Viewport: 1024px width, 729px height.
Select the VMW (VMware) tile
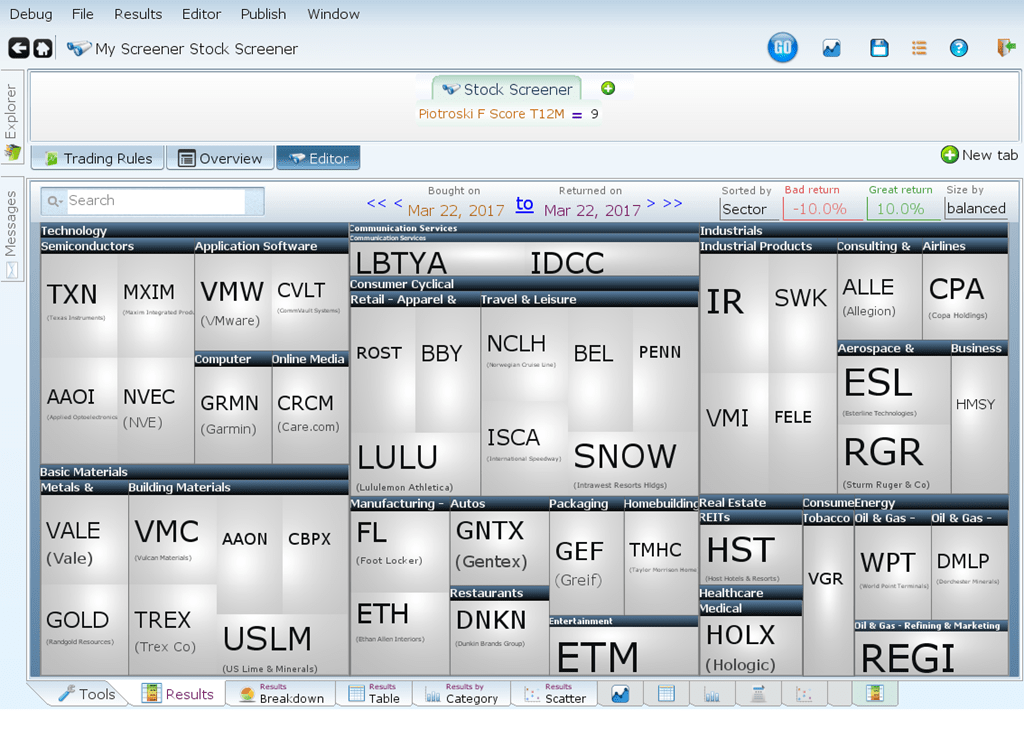(x=232, y=302)
